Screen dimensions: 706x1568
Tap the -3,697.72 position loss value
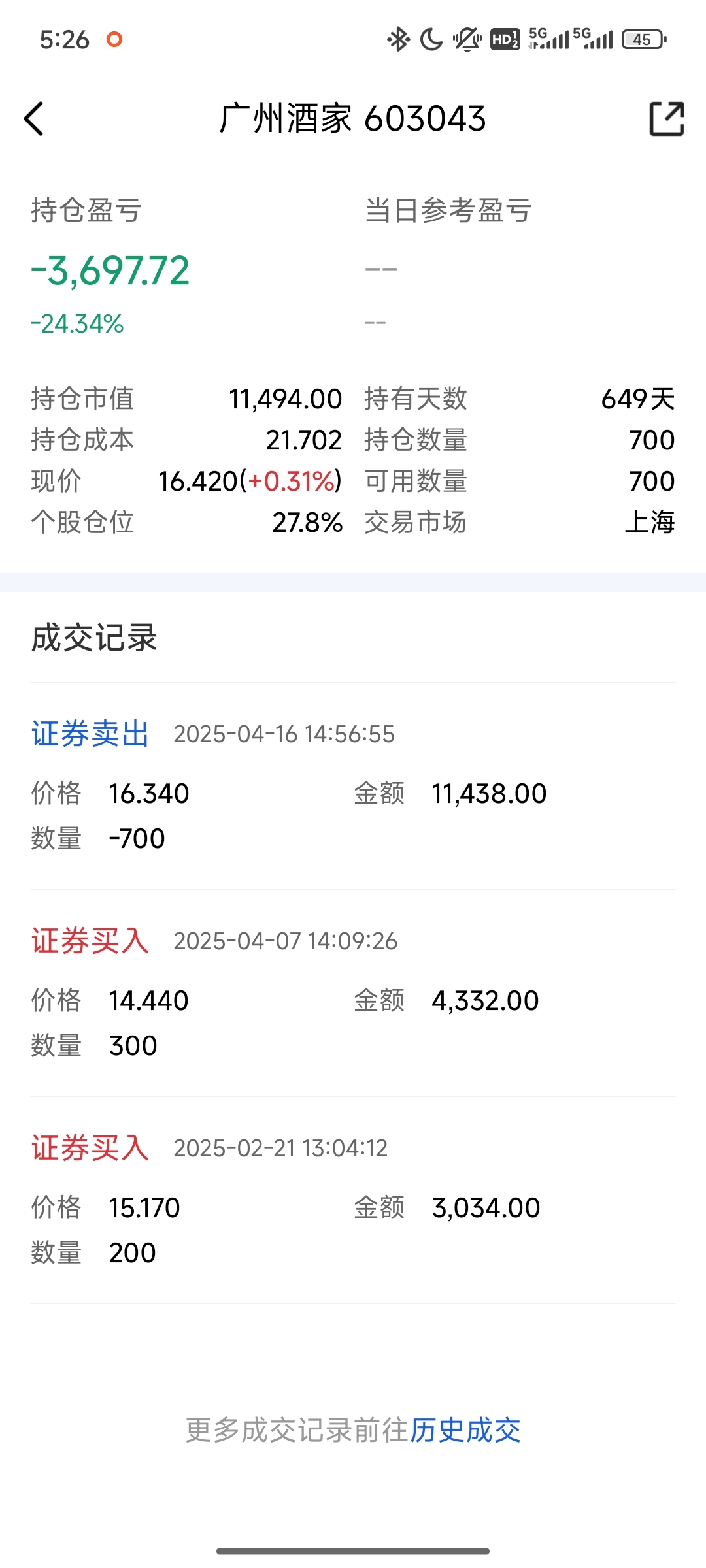coord(110,270)
